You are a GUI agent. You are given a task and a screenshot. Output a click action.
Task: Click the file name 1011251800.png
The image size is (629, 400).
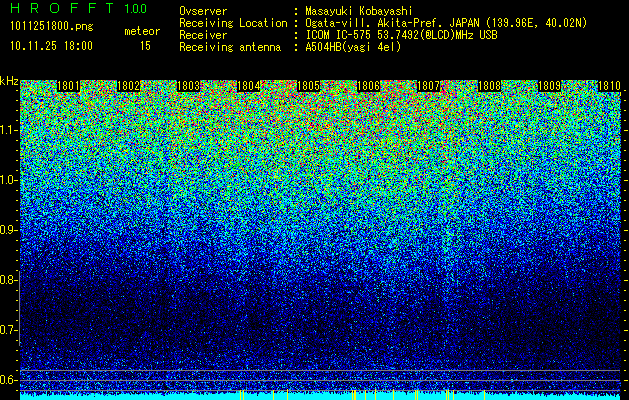tap(52, 27)
